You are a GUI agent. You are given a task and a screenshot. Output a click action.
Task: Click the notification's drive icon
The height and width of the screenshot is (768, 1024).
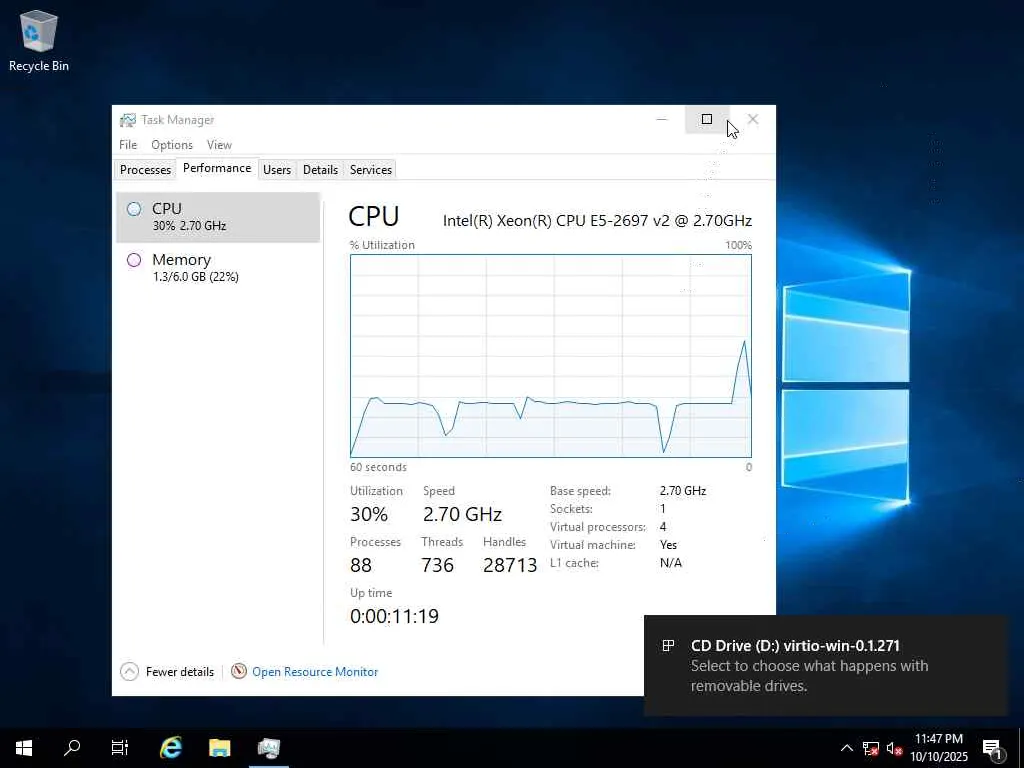[x=668, y=645]
